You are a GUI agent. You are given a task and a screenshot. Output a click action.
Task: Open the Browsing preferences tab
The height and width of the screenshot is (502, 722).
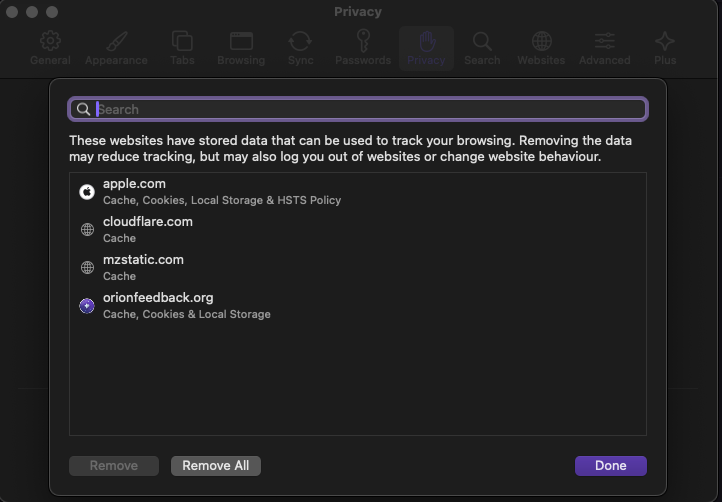(241, 47)
